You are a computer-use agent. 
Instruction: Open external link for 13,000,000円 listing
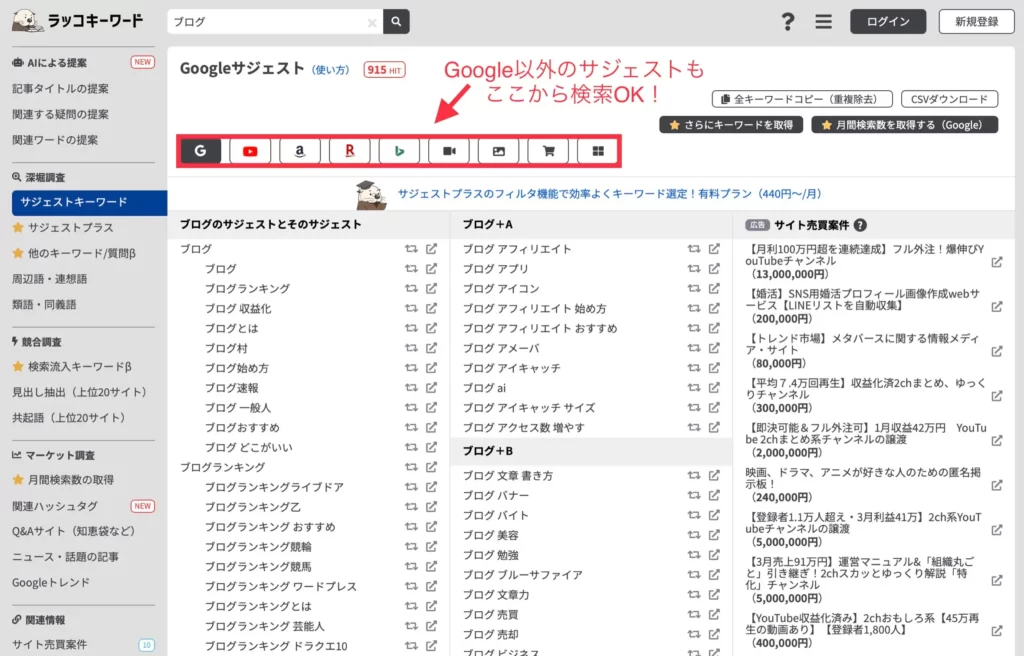(x=997, y=262)
